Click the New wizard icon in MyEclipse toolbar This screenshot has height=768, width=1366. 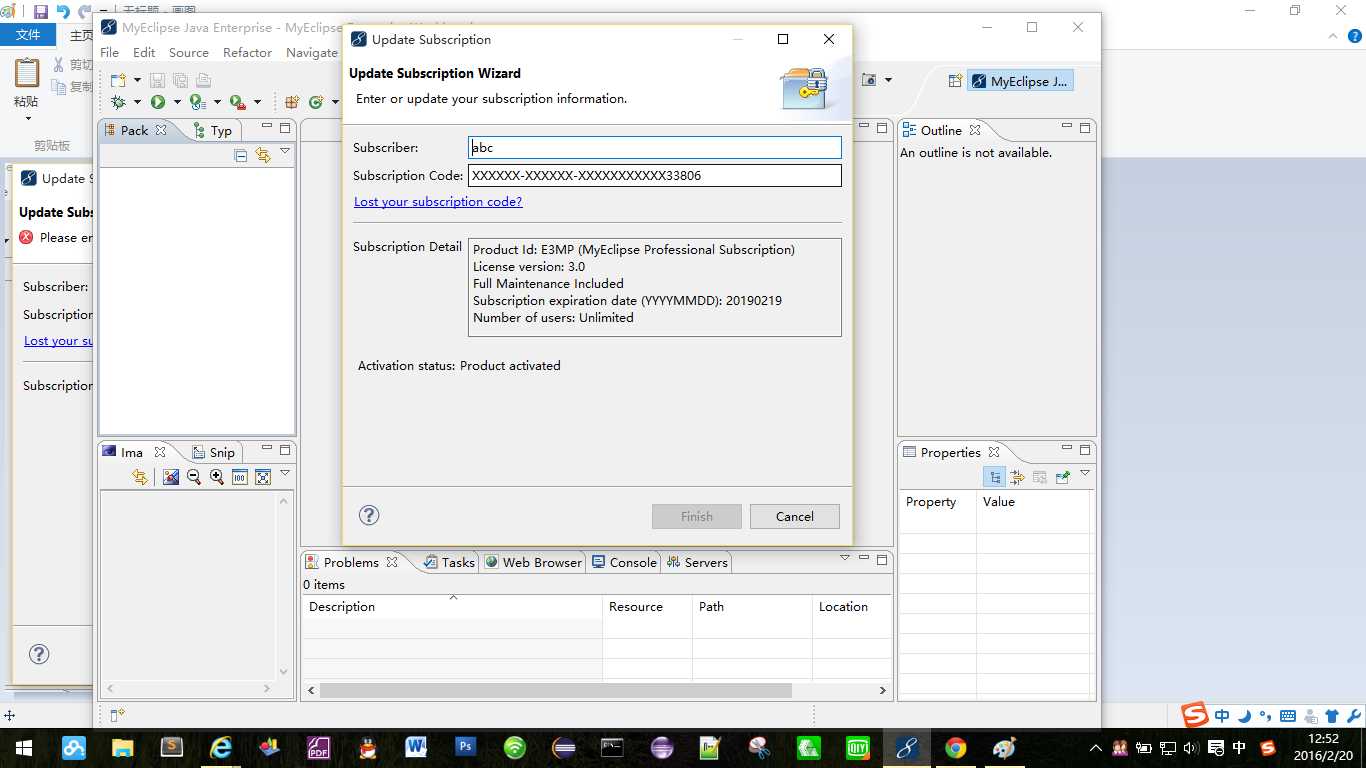(117, 80)
